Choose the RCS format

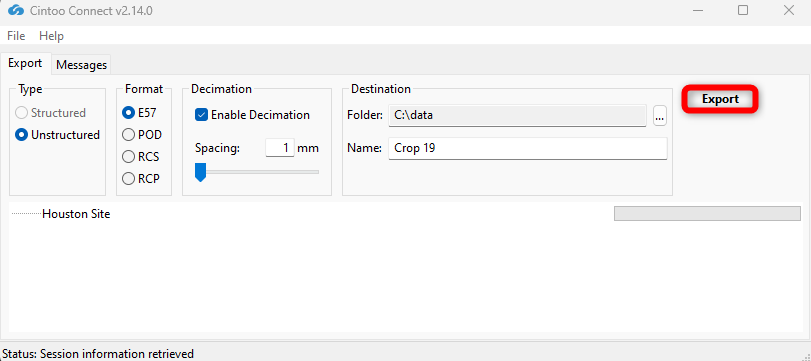click(x=141, y=157)
